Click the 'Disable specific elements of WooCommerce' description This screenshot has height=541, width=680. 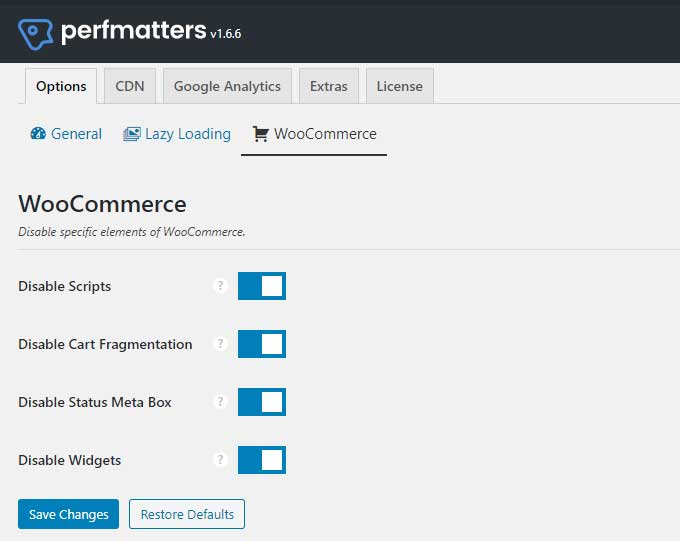click(x=132, y=232)
